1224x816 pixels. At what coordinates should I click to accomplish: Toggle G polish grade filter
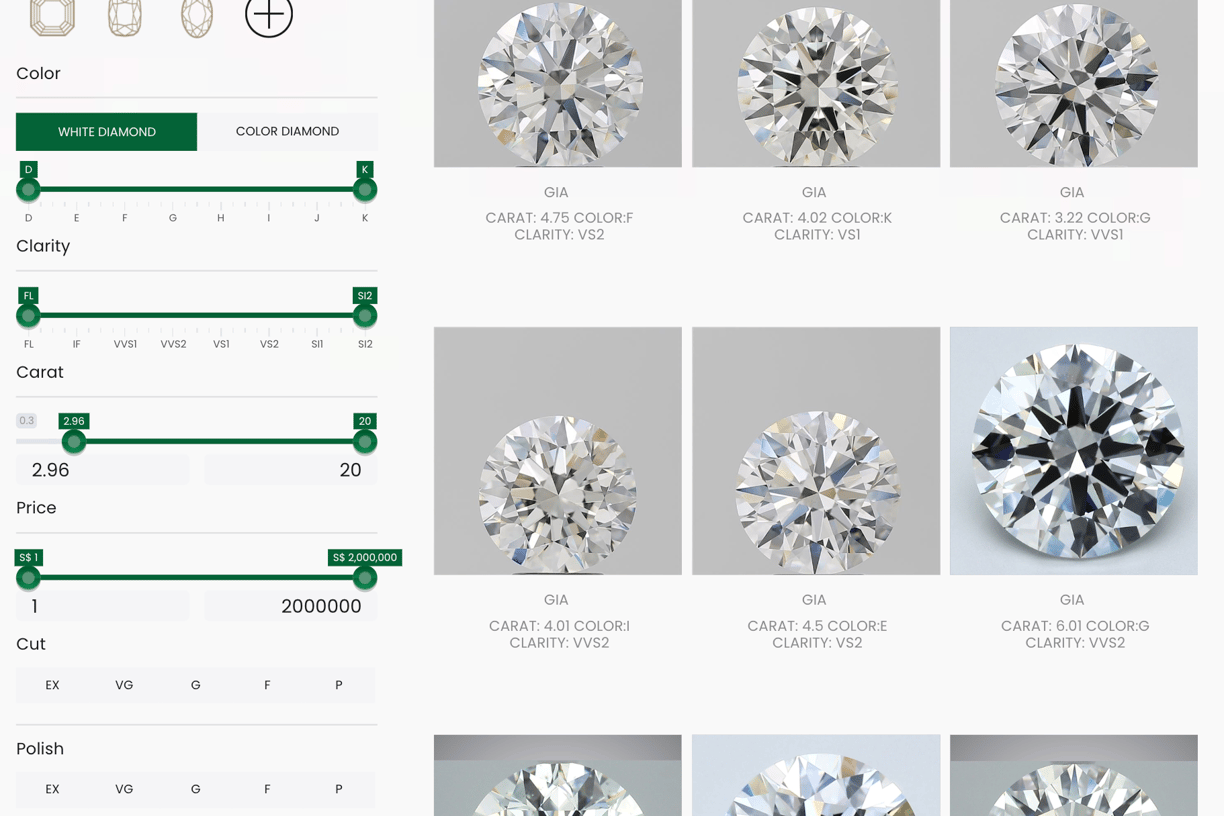[196, 789]
